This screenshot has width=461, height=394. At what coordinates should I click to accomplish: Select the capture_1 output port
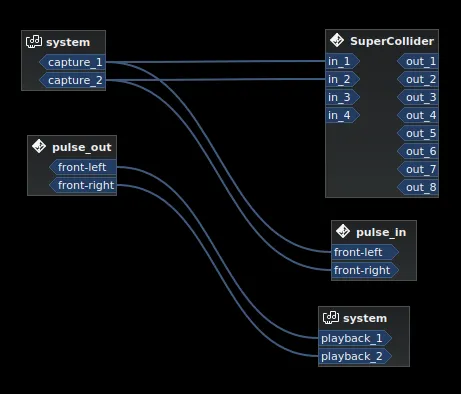72,62
